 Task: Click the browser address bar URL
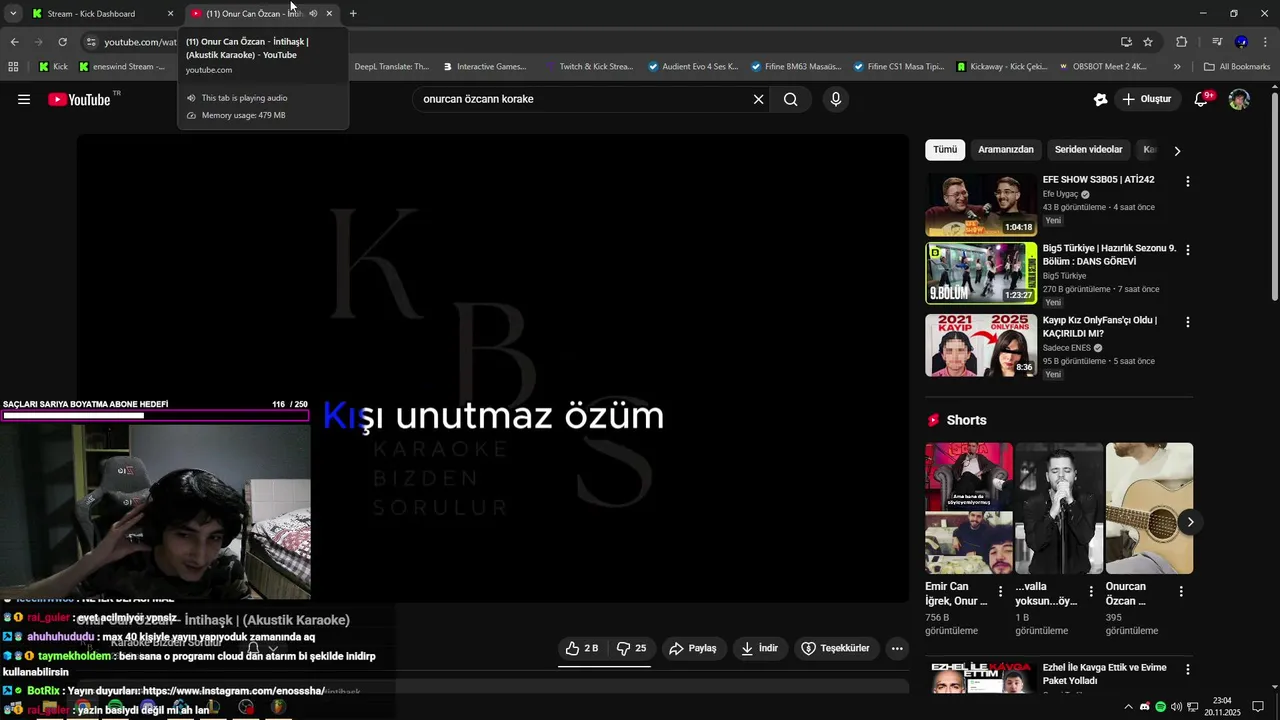click(x=140, y=42)
